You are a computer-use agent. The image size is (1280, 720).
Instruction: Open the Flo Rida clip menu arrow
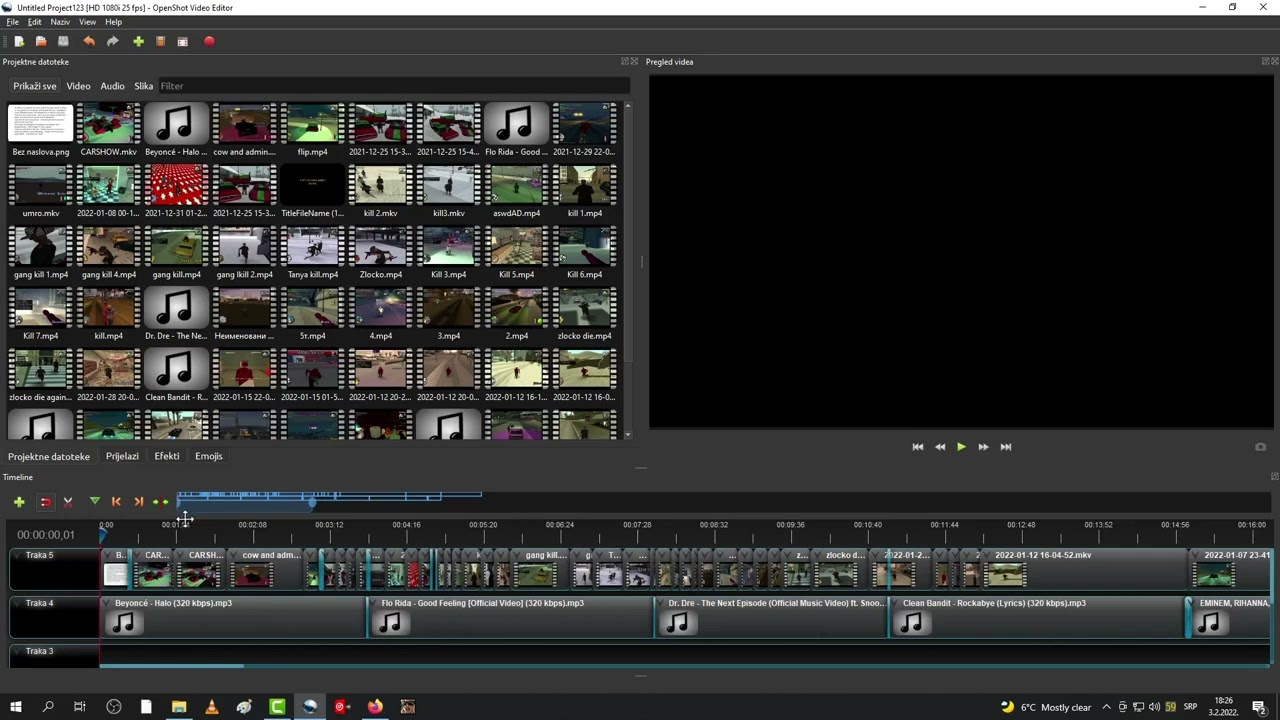coord(375,603)
